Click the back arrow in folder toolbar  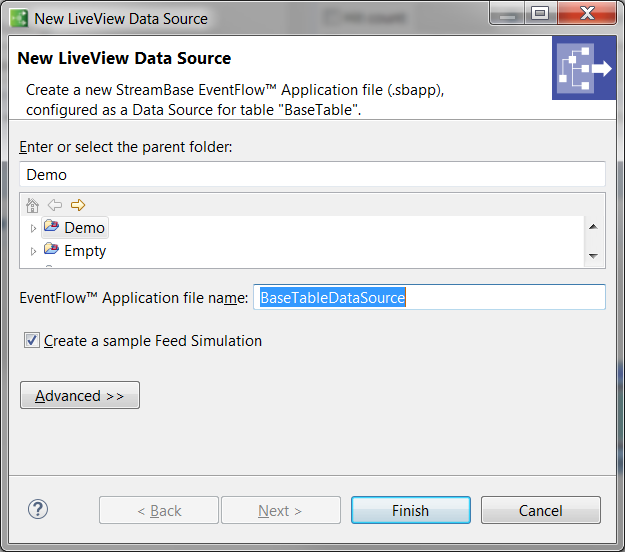pyautogui.click(x=55, y=205)
